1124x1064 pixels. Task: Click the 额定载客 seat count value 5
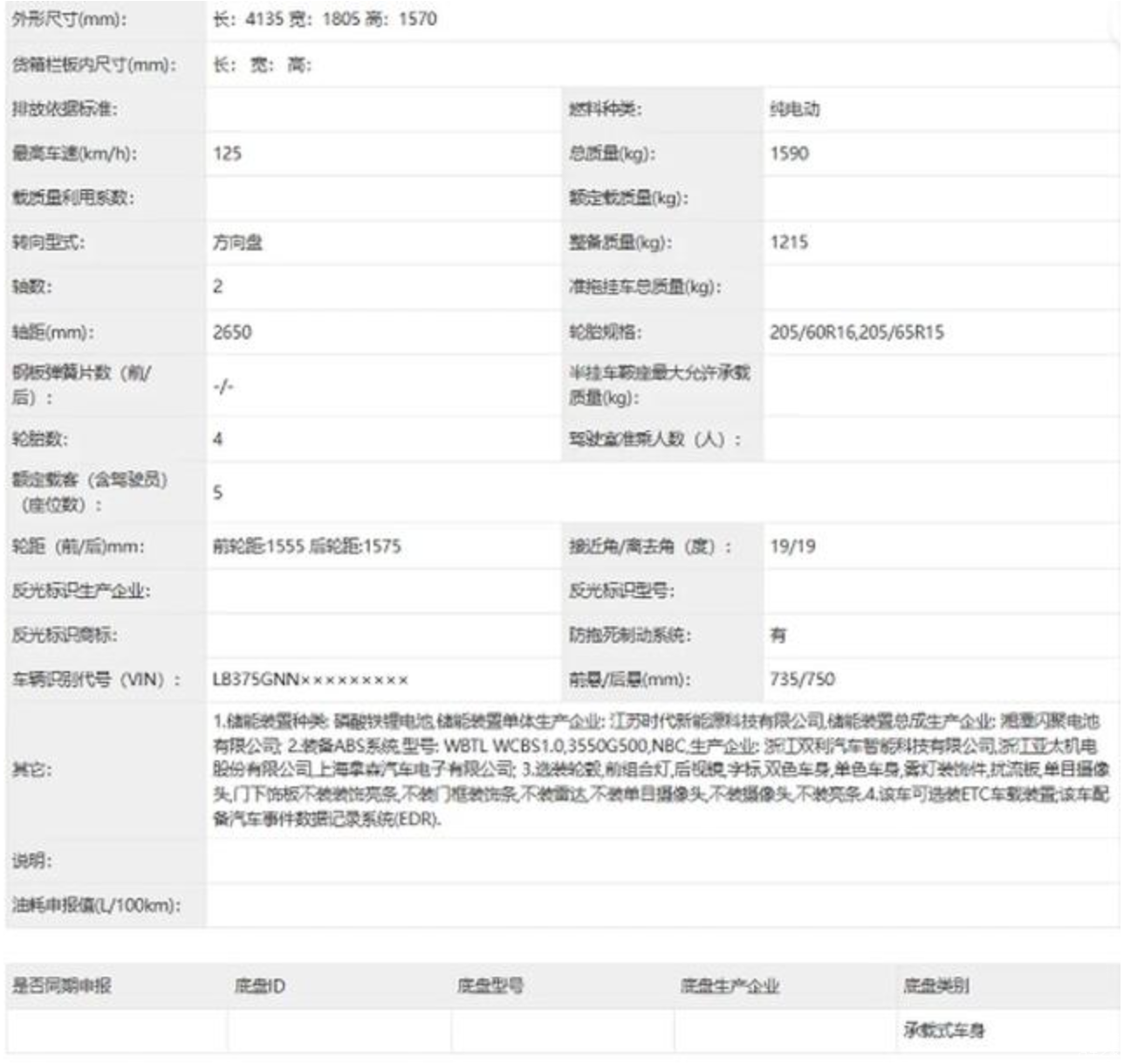point(218,492)
